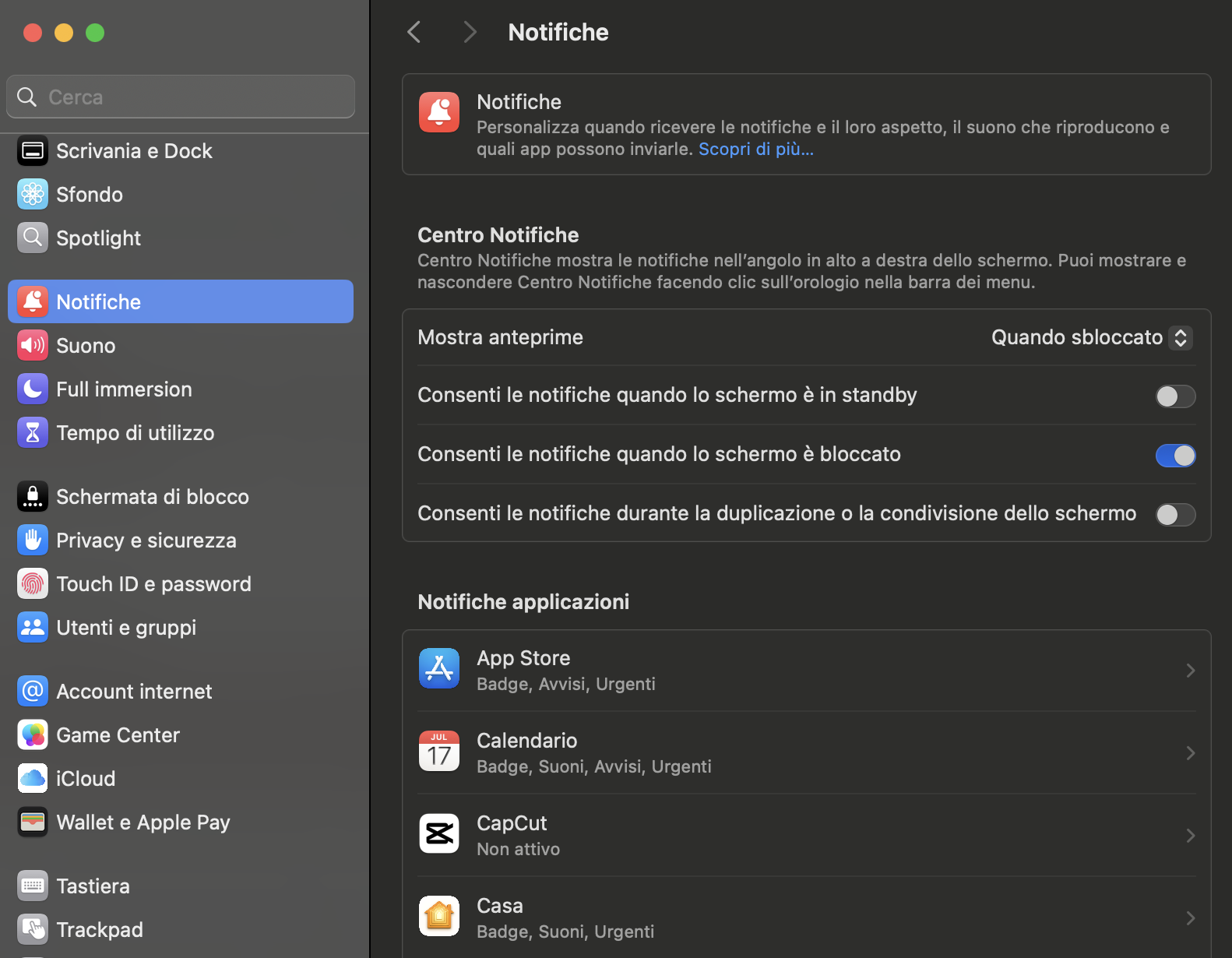Click 'Badge, Suoni, Urgenti' under Casa
1232x958 pixels.
click(x=565, y=932)
